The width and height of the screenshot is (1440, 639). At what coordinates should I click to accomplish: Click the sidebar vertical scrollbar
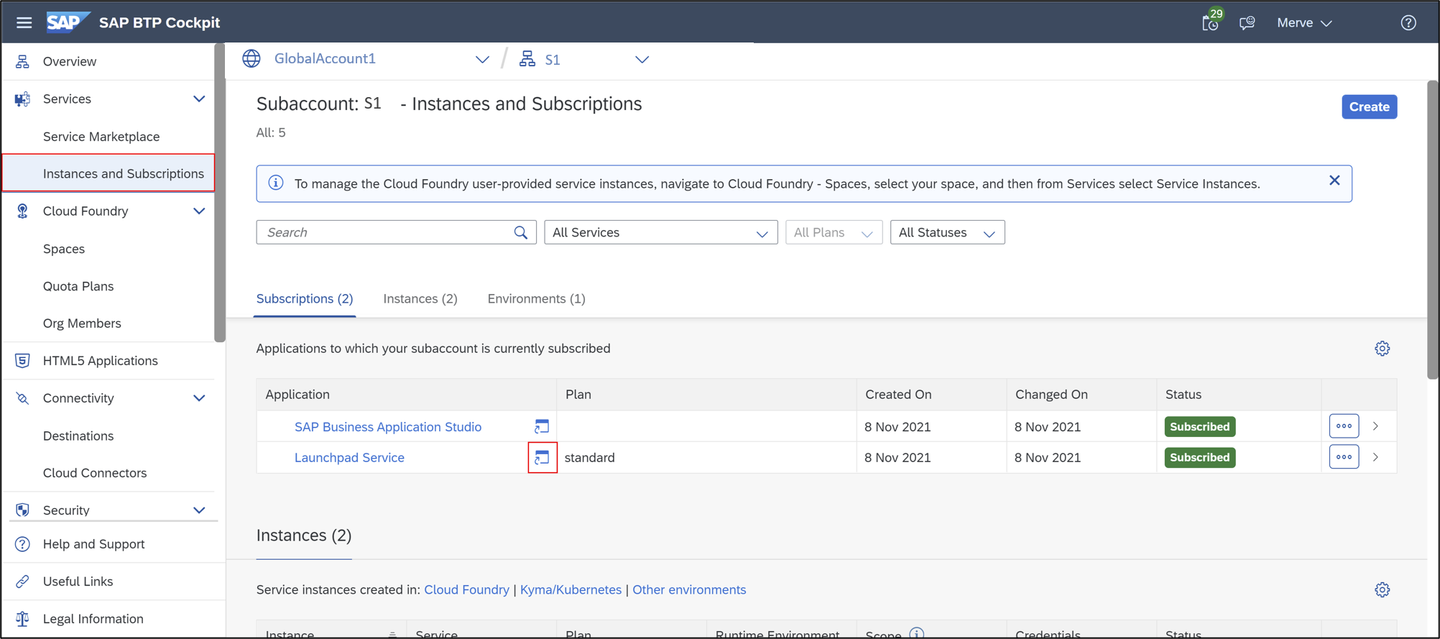click(220, 195)
